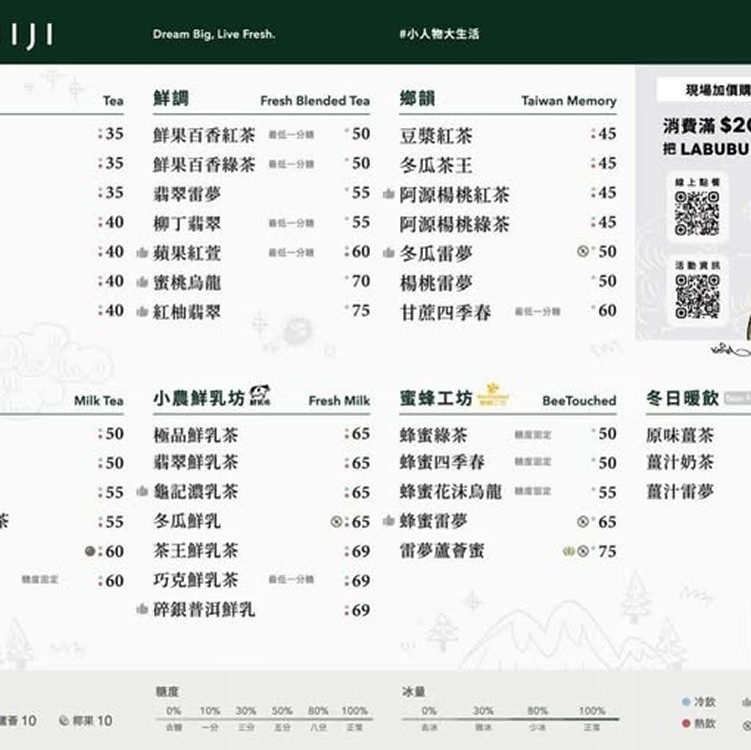The height and width of the screenshot is (750, 751).
Task: Click the #小人物大生活 hashtag in header
Action: 439,34
